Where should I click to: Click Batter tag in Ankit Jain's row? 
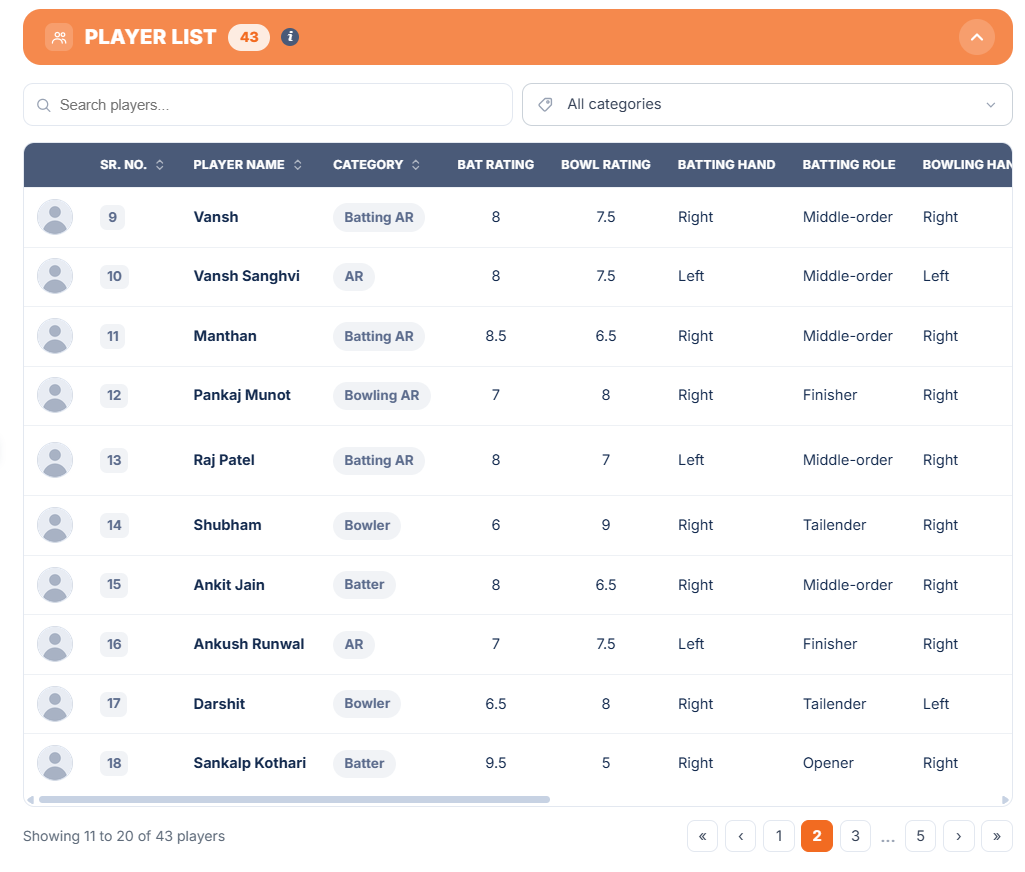[364, 584]
